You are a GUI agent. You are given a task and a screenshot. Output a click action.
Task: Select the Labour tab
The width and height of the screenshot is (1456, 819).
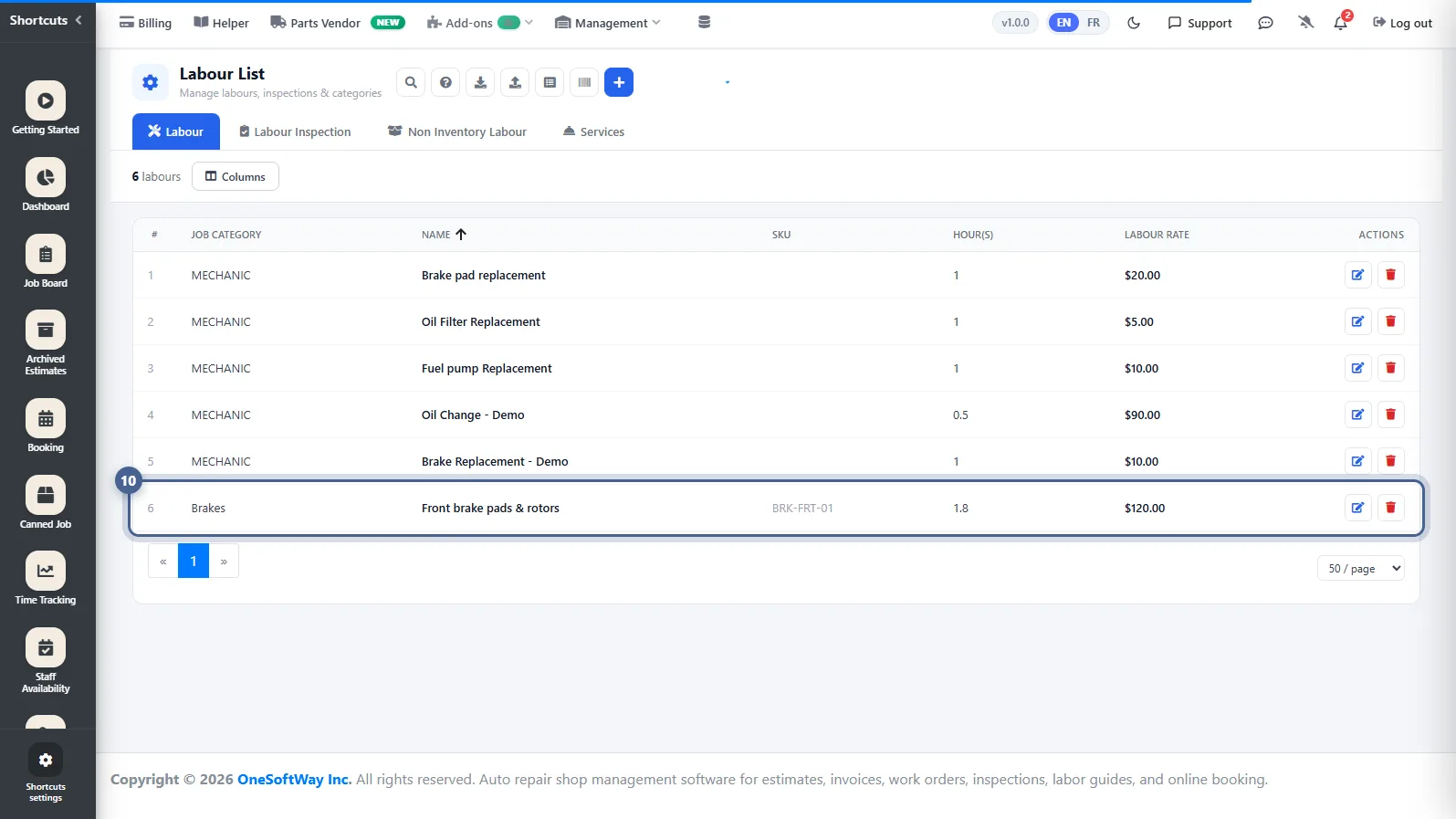click(x=176, y=131)
